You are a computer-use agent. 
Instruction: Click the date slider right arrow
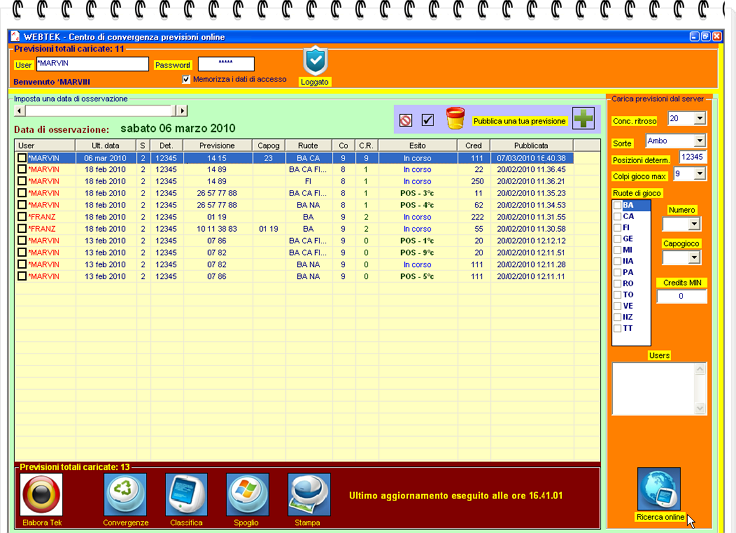pyautogui.click(x=182, y=111)
